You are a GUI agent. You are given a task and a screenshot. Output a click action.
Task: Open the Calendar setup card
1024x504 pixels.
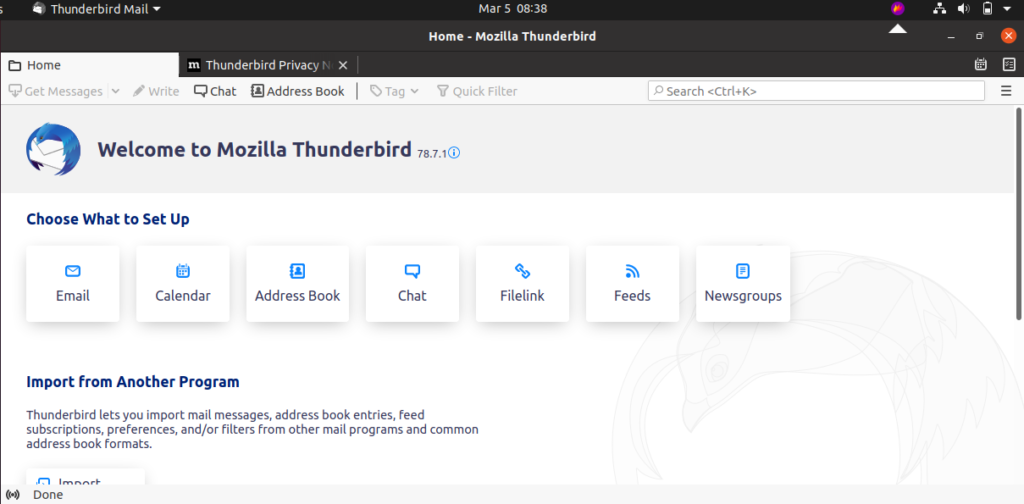click(183, 284)
